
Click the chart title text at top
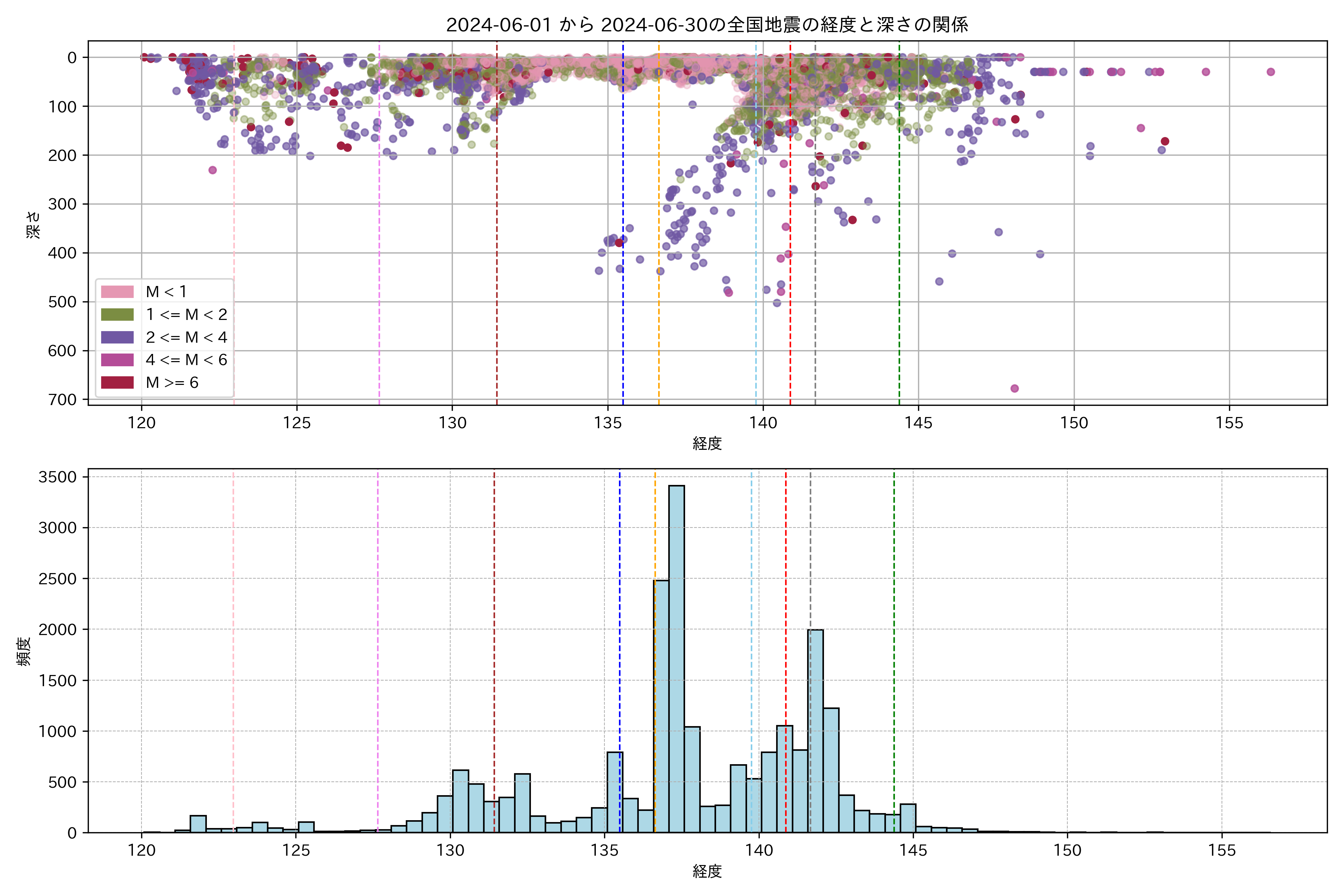pos(707,25)
